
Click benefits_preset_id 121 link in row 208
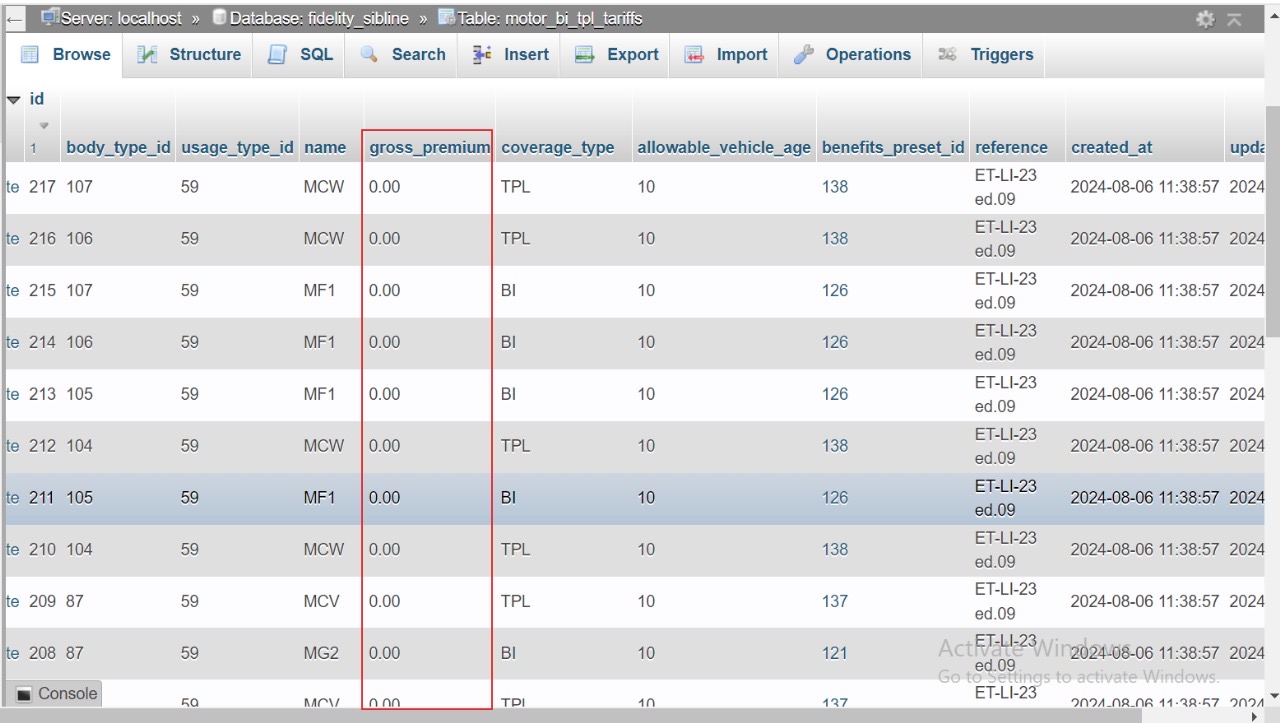(x=835, y=653)
